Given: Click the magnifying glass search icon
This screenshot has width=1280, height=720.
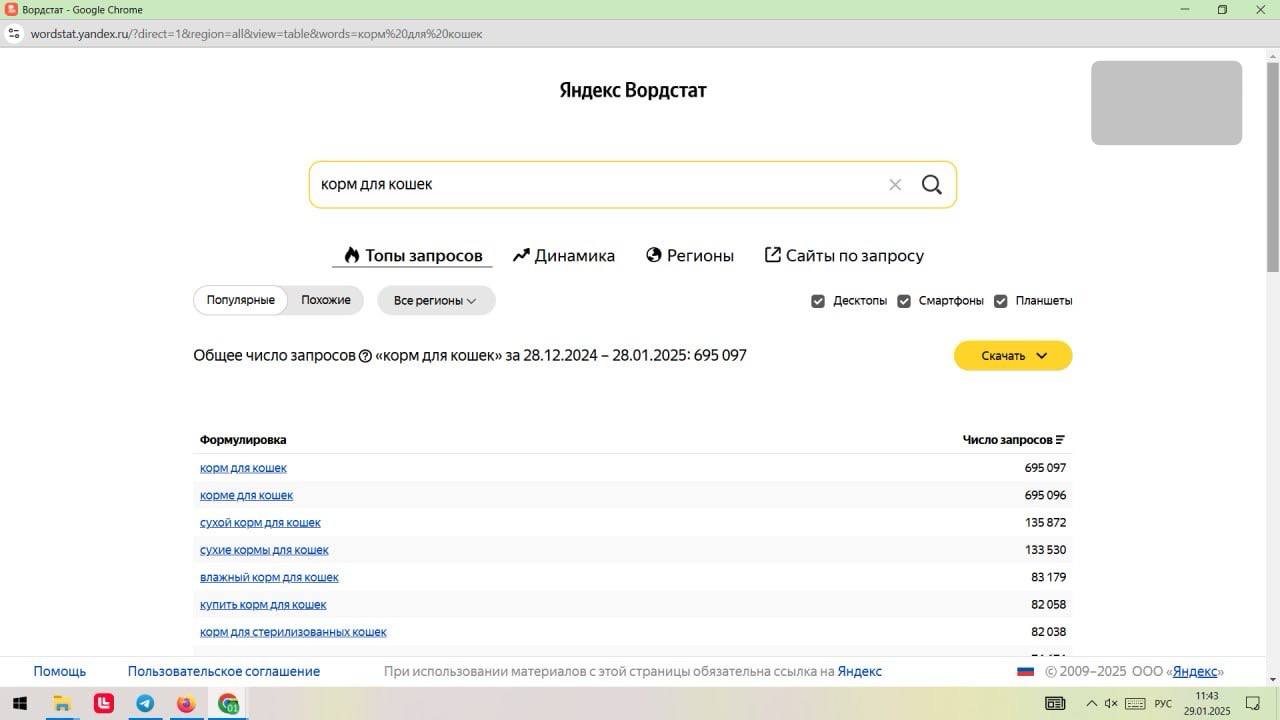Looking at the screenshot, I should click(931, 185).
